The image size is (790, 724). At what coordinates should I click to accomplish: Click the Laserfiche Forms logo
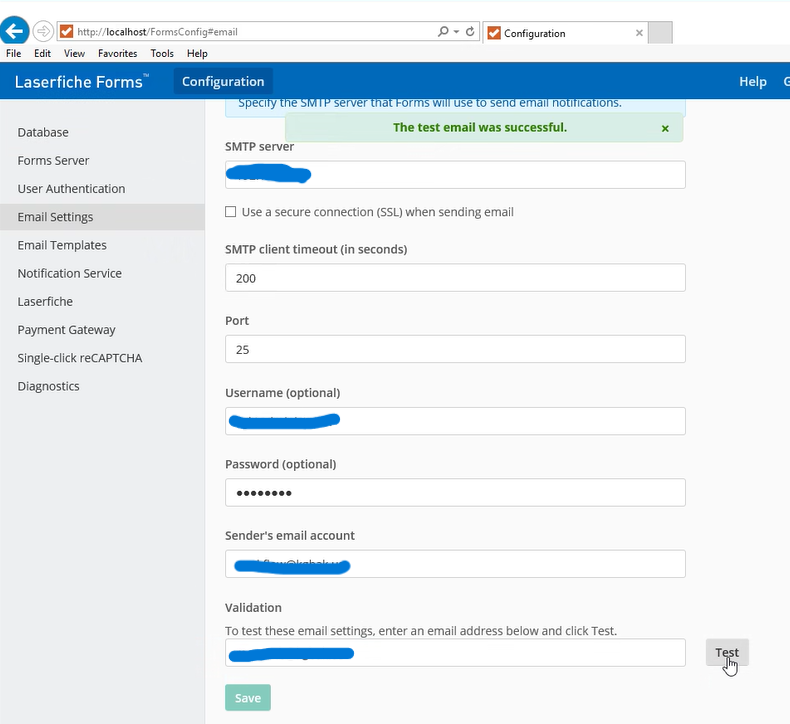(81, 82)
